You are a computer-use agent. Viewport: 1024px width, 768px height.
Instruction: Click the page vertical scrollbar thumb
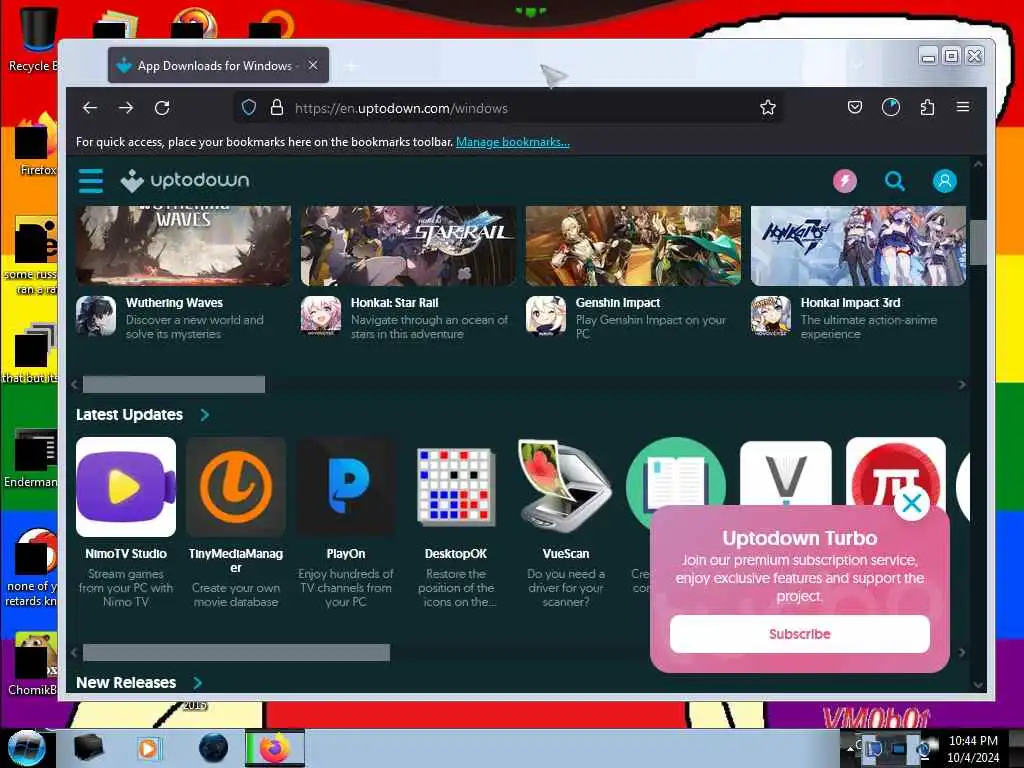[978, 242]
